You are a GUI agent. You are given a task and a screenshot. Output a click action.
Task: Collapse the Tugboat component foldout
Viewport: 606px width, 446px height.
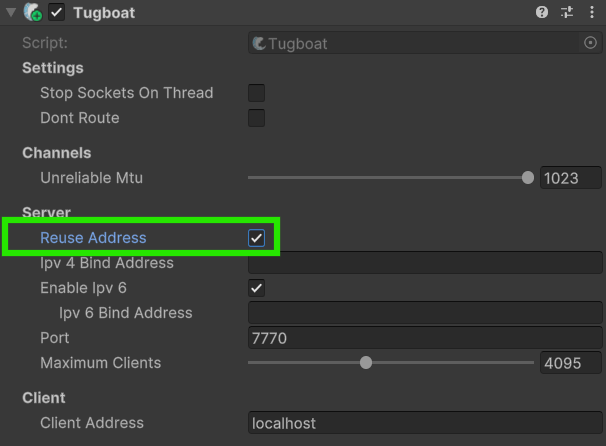click(11, 12)
